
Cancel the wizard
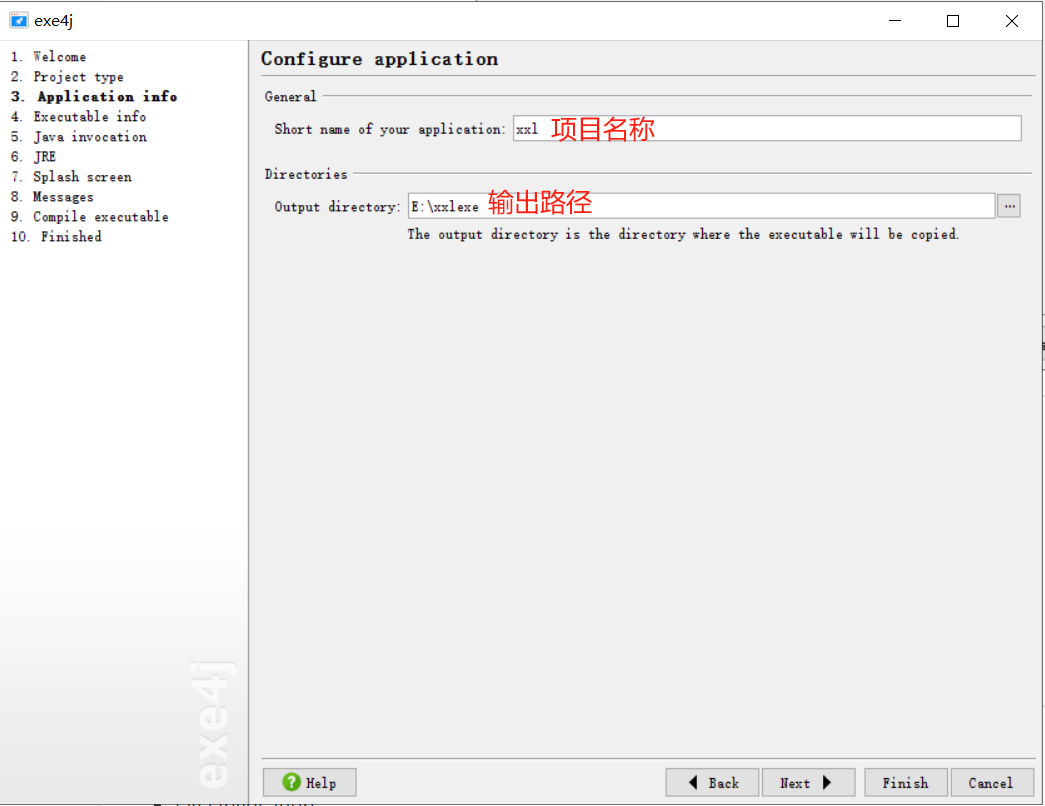(990, 782)
